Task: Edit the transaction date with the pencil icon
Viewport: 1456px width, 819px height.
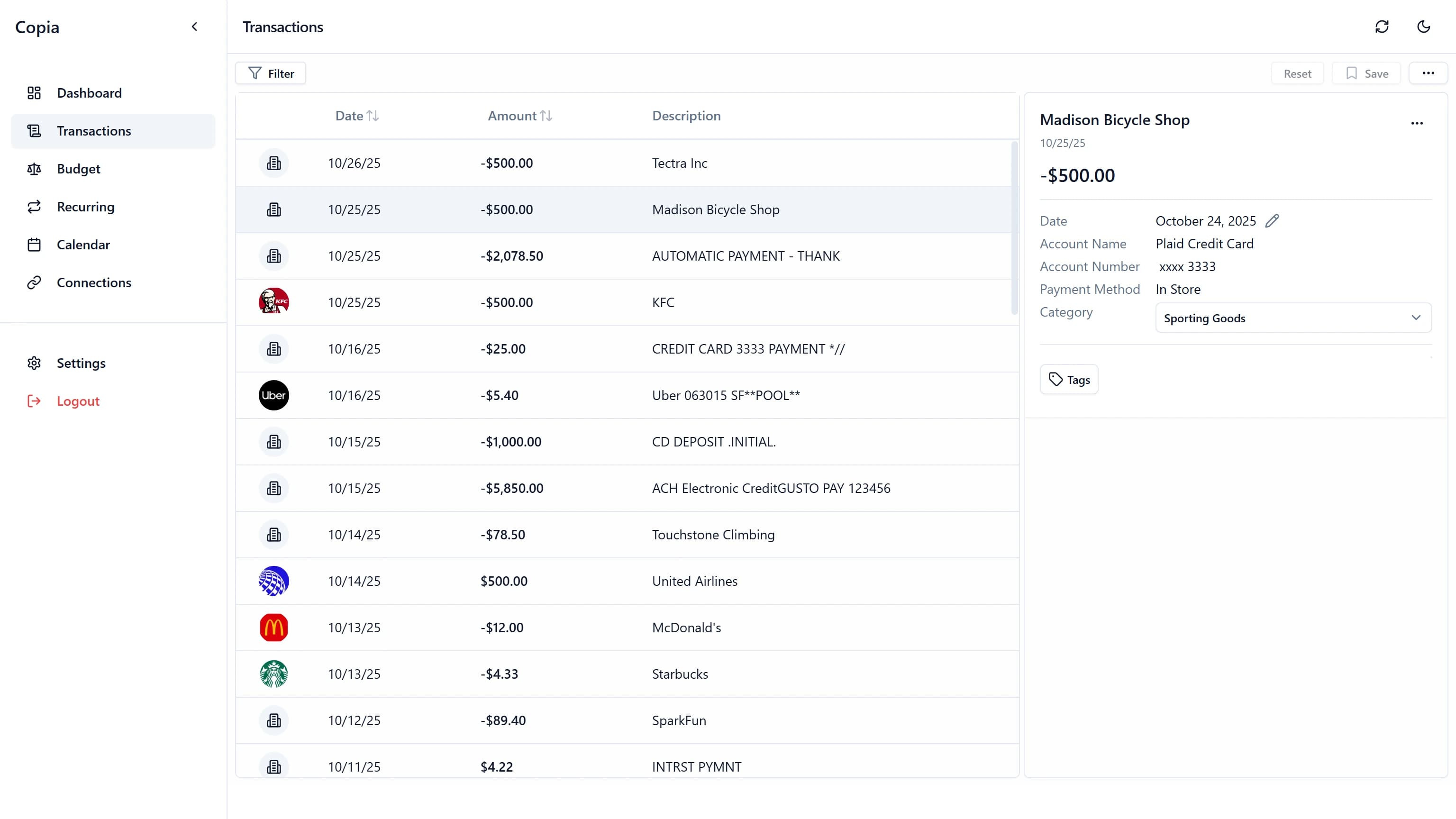Action: (x=1272, y=220)
